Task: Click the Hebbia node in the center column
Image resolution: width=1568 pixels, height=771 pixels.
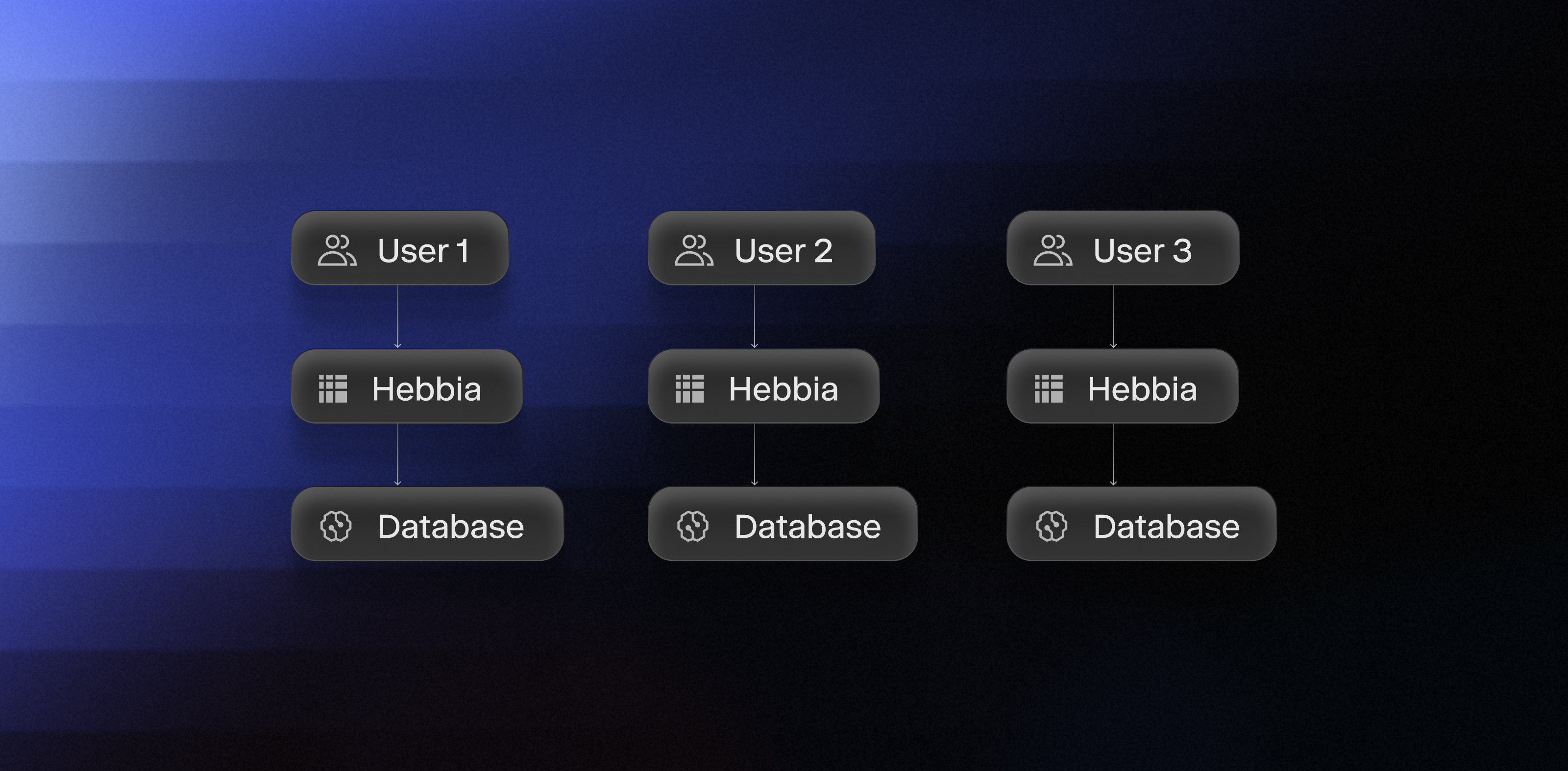Action: tap(764, 387)
